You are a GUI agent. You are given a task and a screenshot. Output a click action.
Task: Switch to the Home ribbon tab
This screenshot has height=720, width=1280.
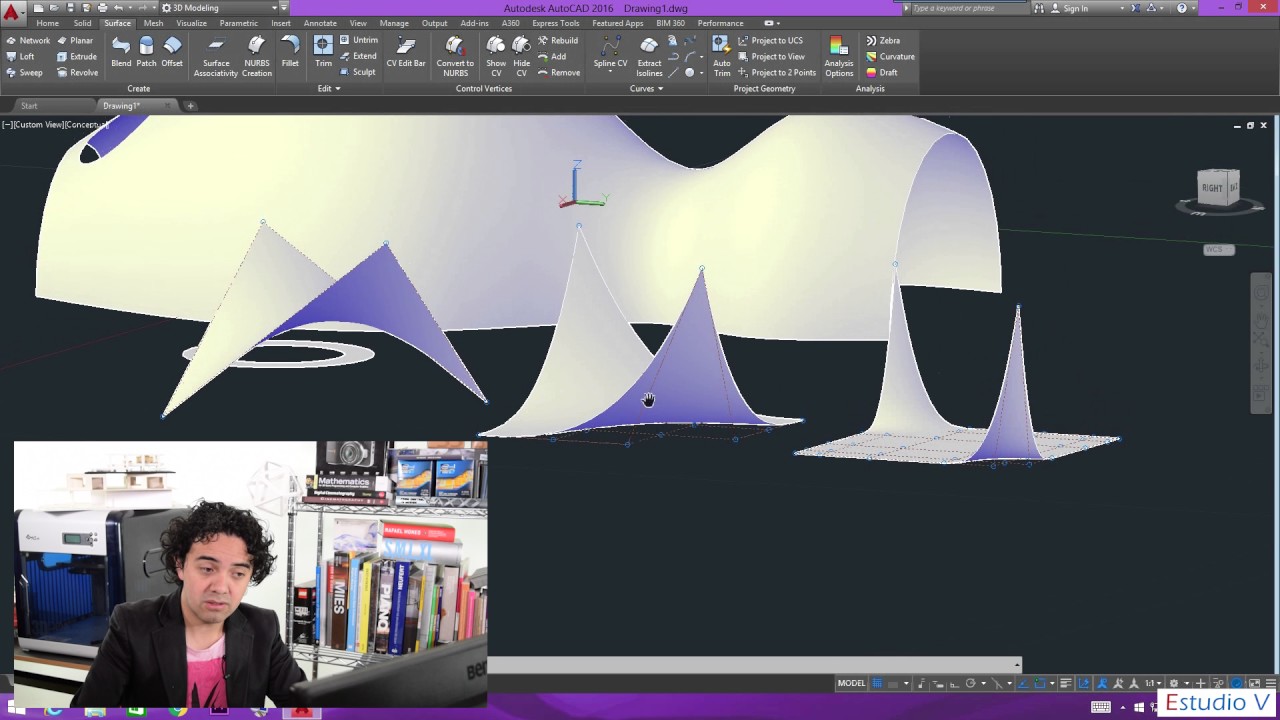pos(48,23)
